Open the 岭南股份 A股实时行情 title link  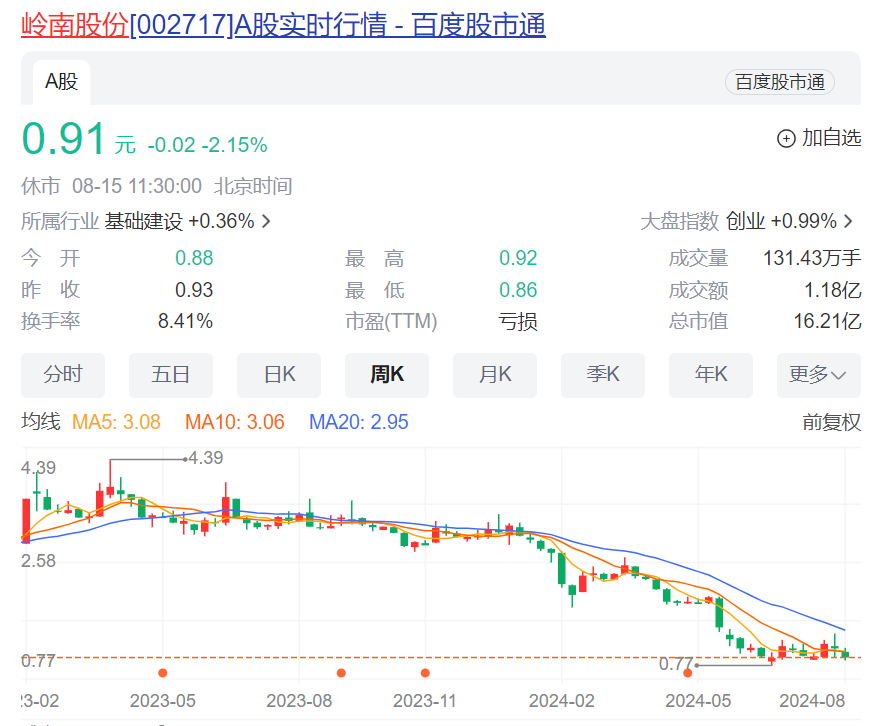click(x=283, y=24)
